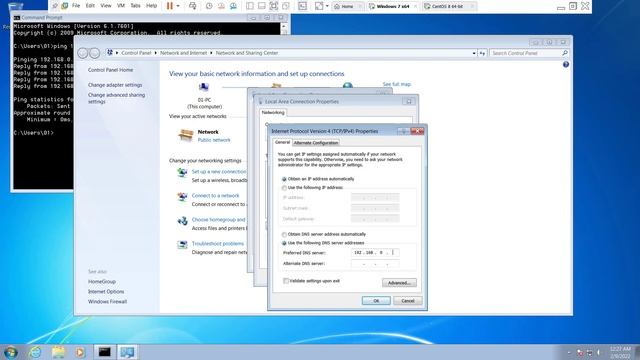Open the VM menu
The width and height of the screenshot is (640, 360).
click(x=121, y=6)
